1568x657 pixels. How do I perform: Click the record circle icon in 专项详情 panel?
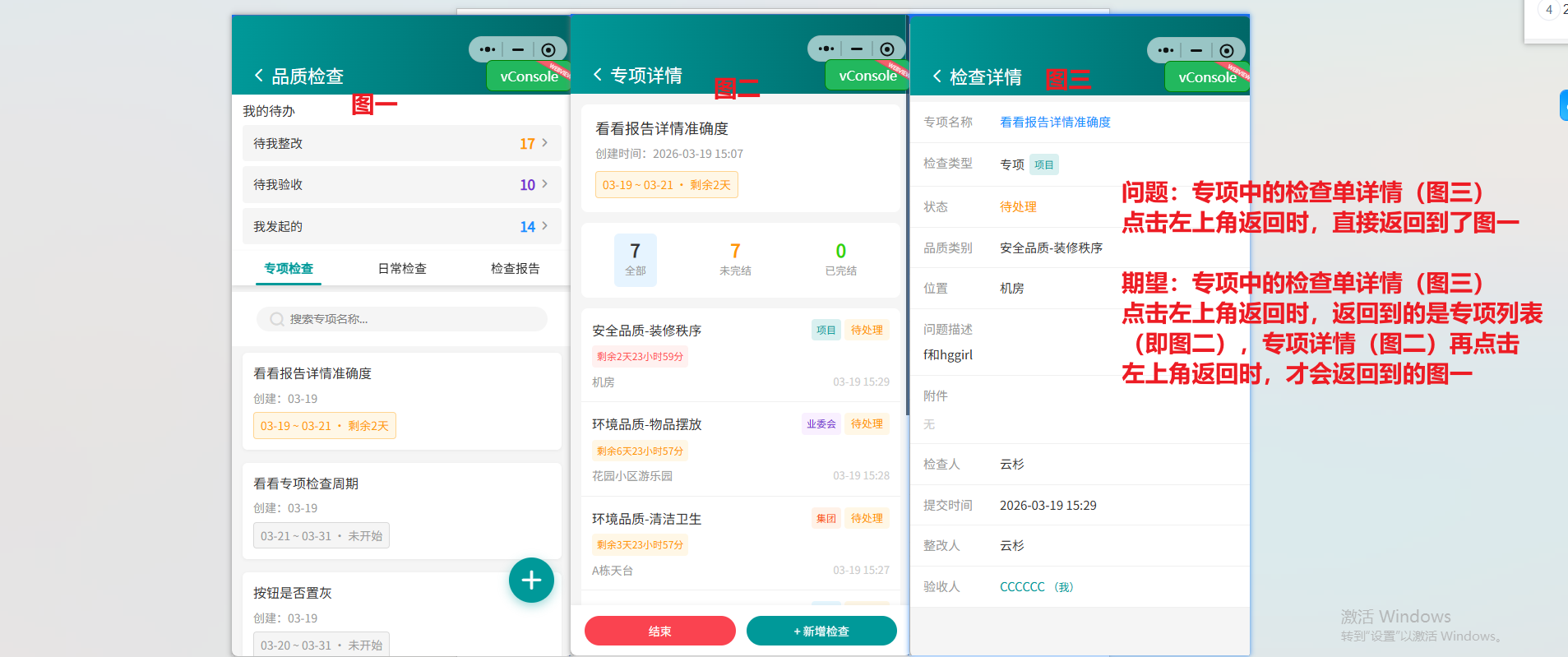(886, 49)
